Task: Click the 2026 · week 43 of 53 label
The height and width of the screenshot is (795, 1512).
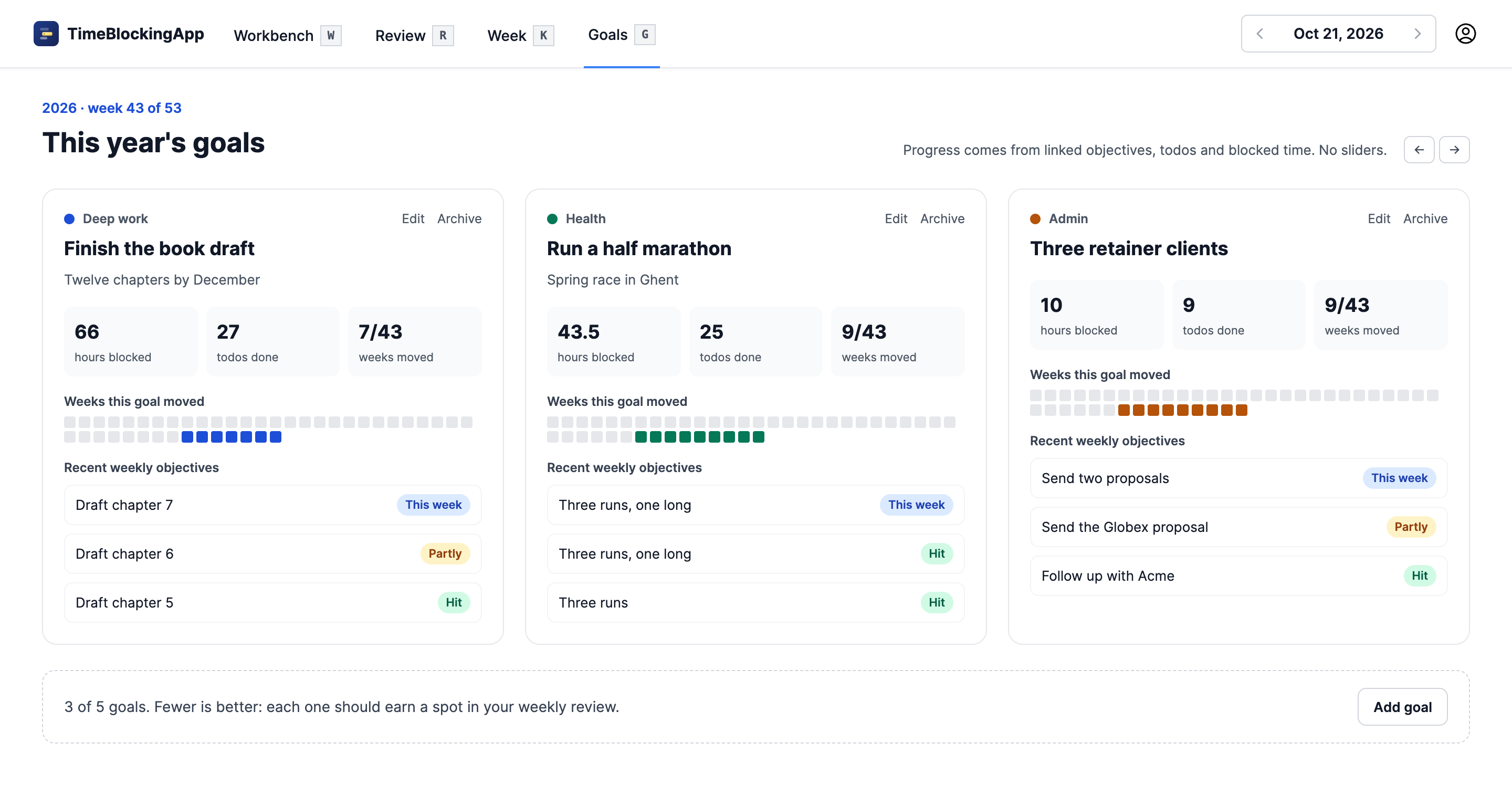Action: click(x=111, y=108)
